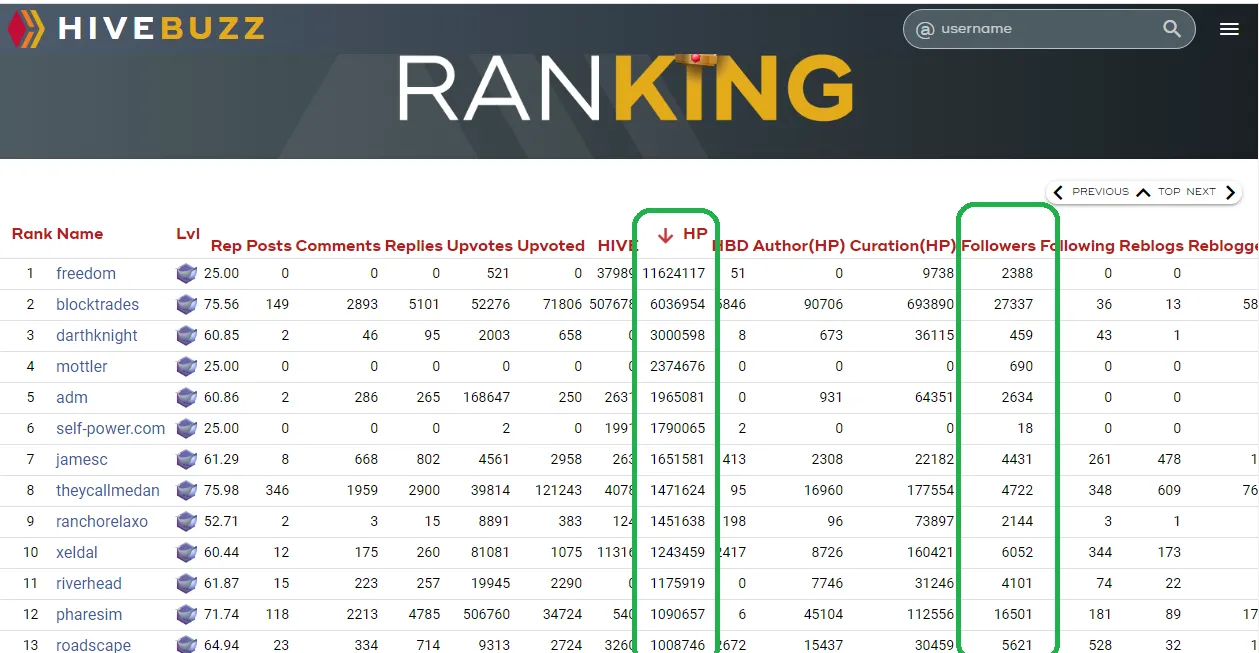Click level badge icon for pharesim

click(186, 614)
